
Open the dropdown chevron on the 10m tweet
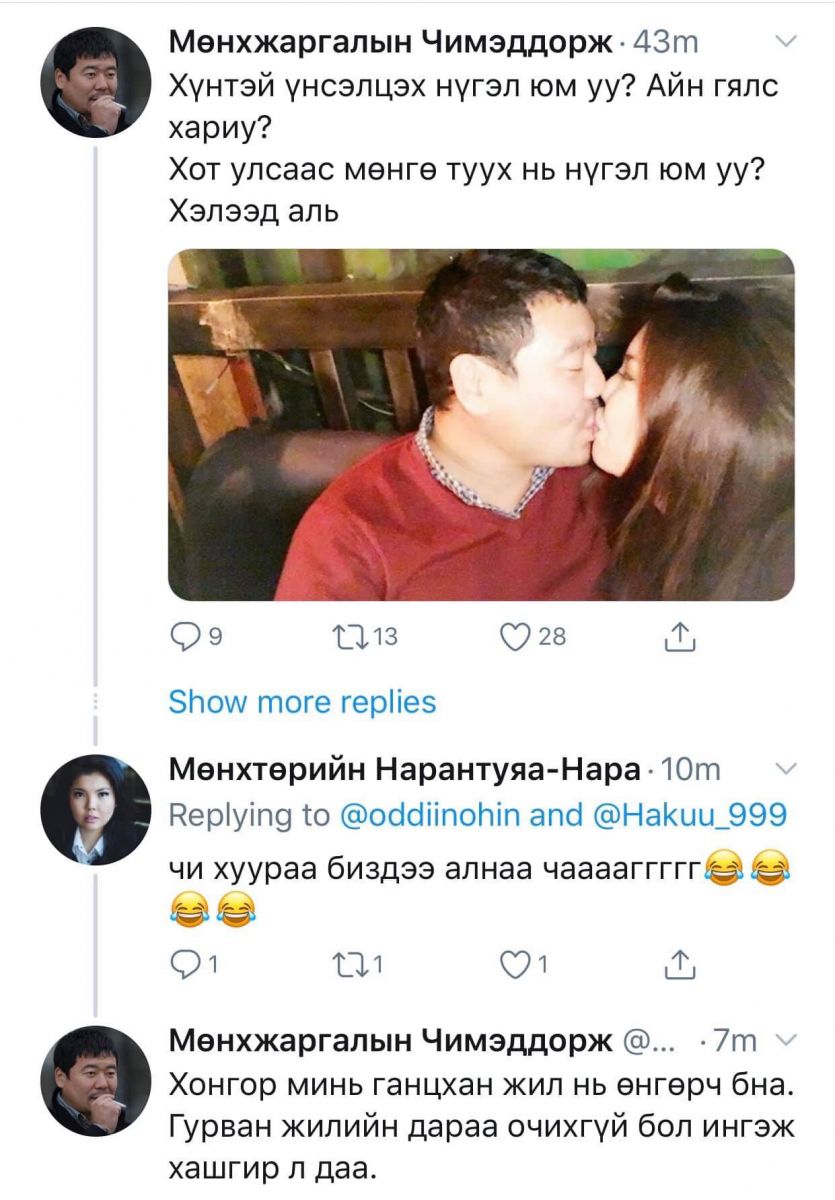pyautogui.click(x=787, y=768)
